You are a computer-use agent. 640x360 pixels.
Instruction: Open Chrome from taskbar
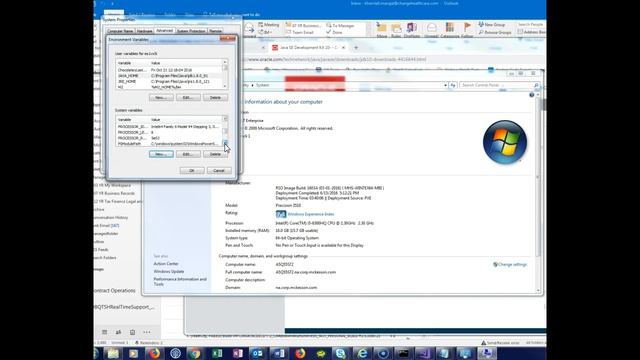click(195, 353)
